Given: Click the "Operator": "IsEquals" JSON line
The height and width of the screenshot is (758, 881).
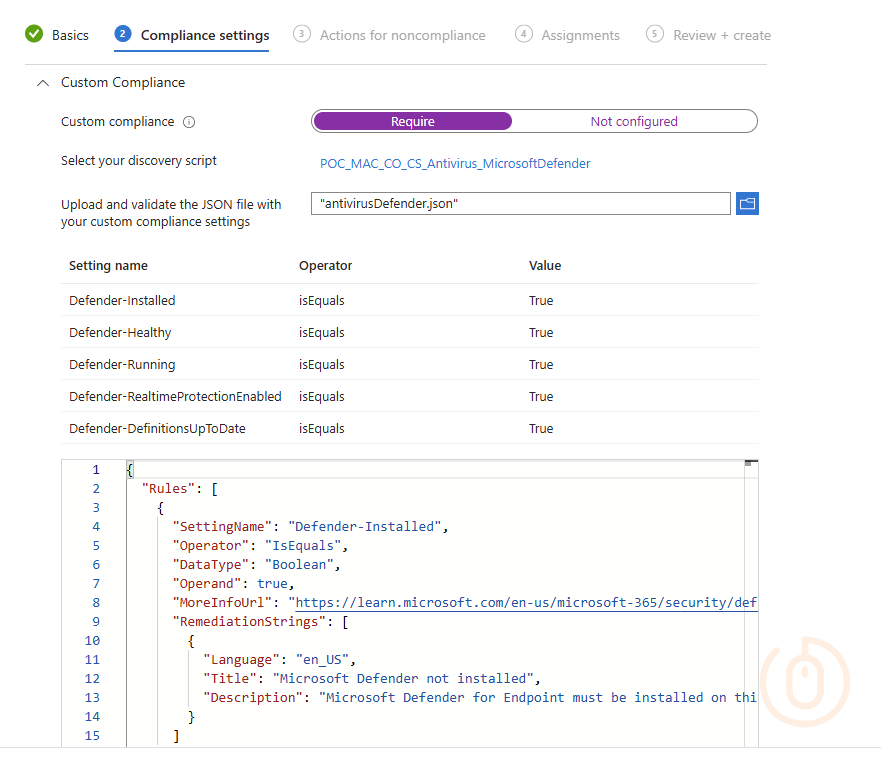Looking at the screenshot, I should tap(260, 546).
